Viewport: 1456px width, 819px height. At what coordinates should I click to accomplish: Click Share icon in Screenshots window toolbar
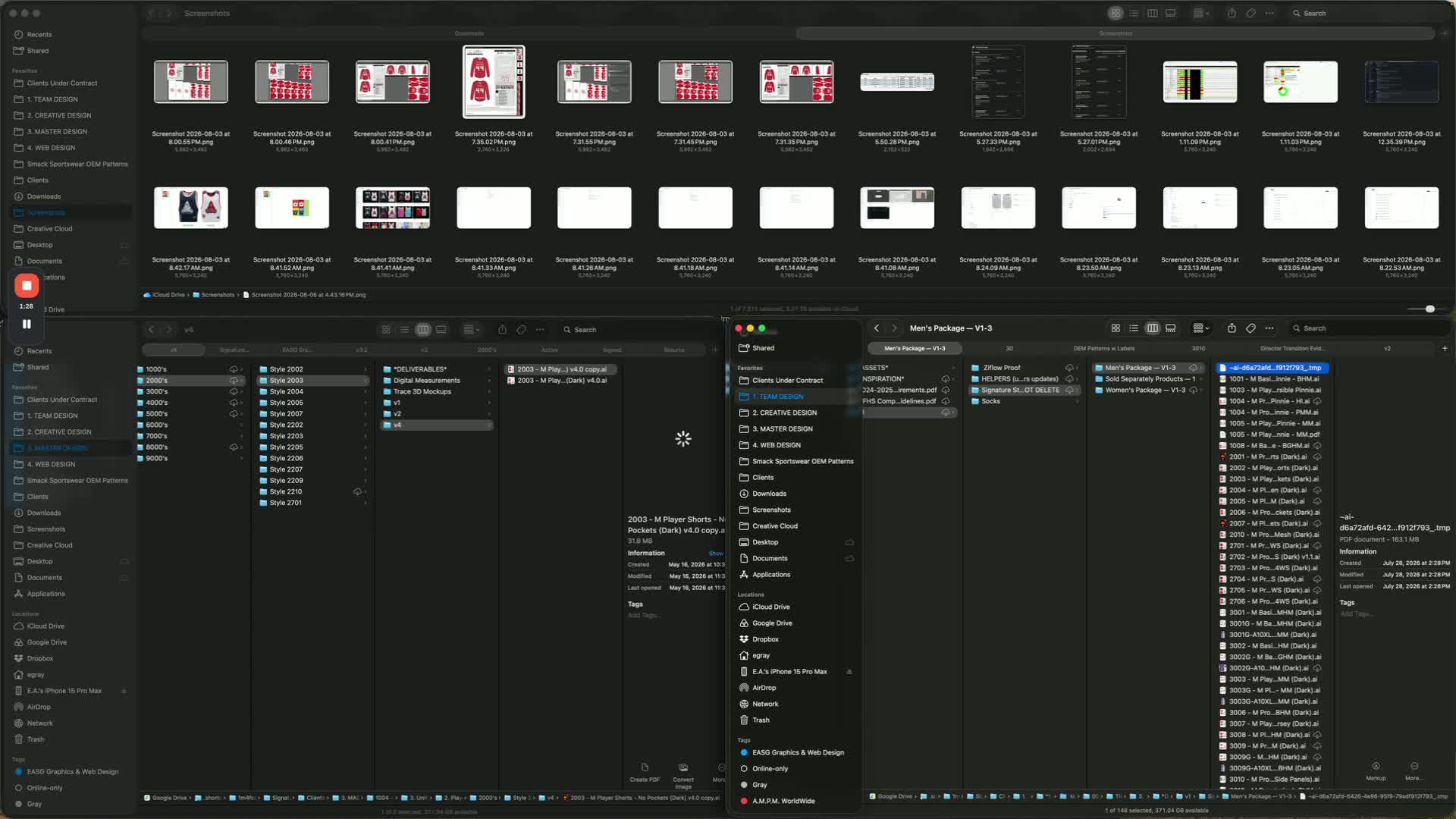tap(1232, 13)
